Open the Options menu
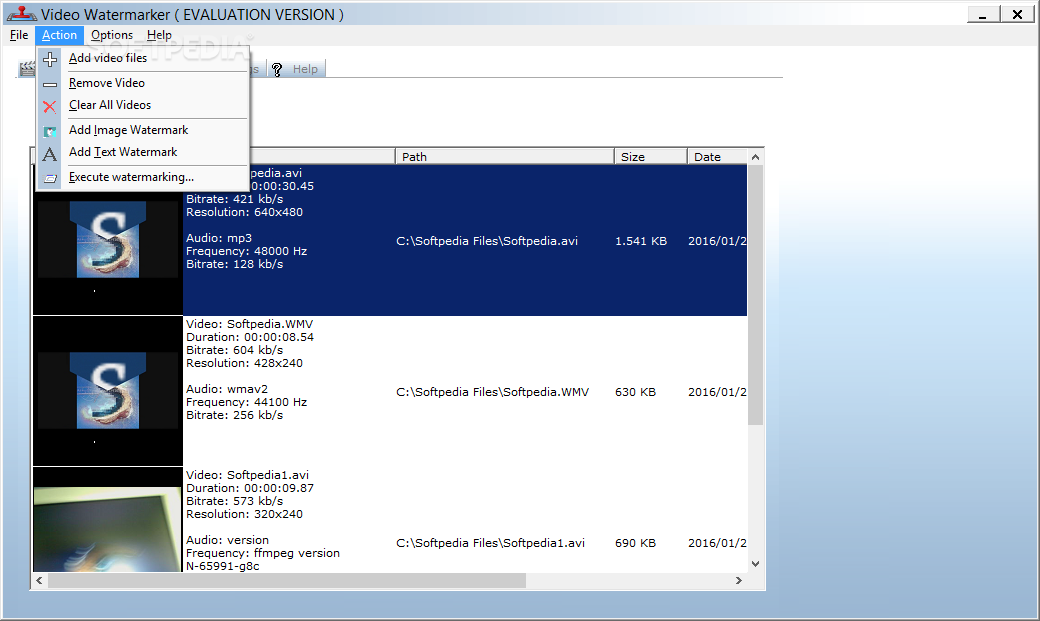The image size is (1040, 621). pos(112,35)
